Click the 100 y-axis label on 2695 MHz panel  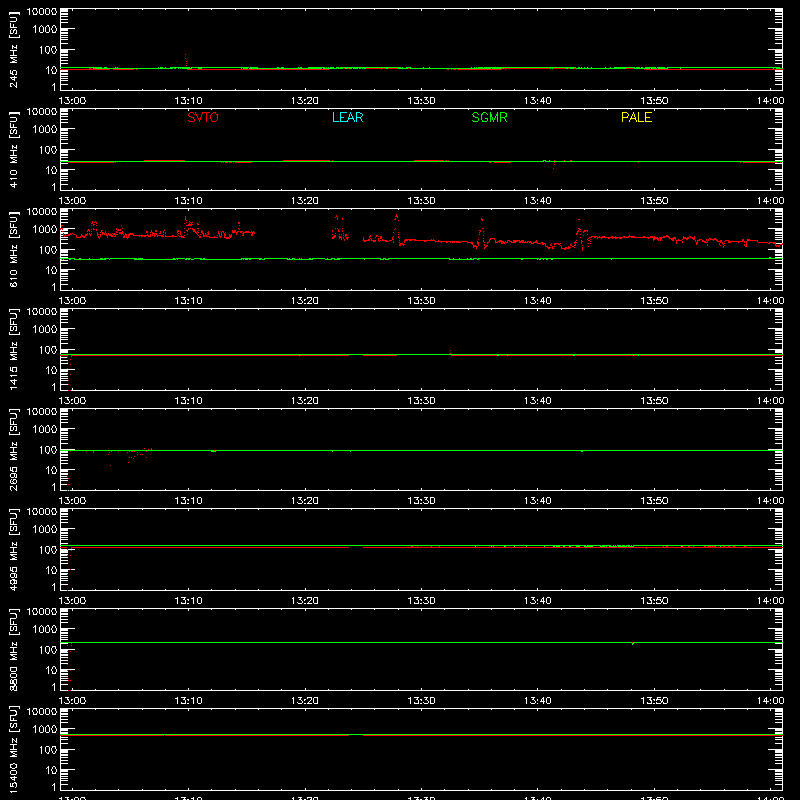point(48,450)
